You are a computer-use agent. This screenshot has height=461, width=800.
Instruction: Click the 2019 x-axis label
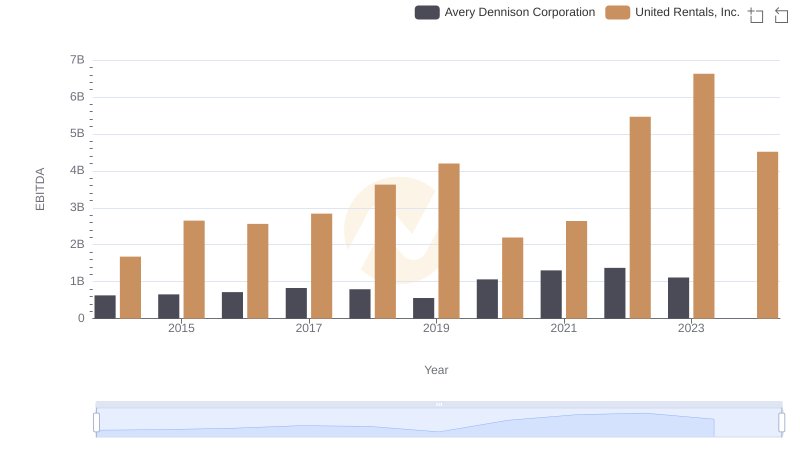tap(436, 328)
